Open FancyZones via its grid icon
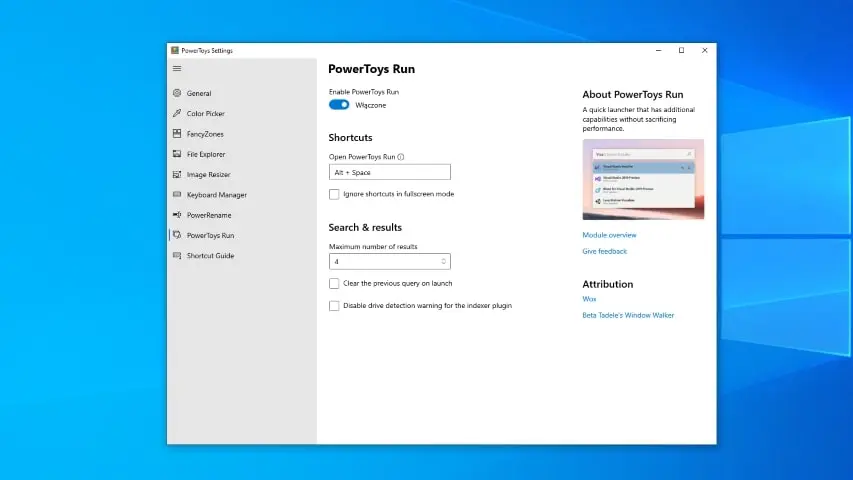853x480 pixels. point(177,134)
